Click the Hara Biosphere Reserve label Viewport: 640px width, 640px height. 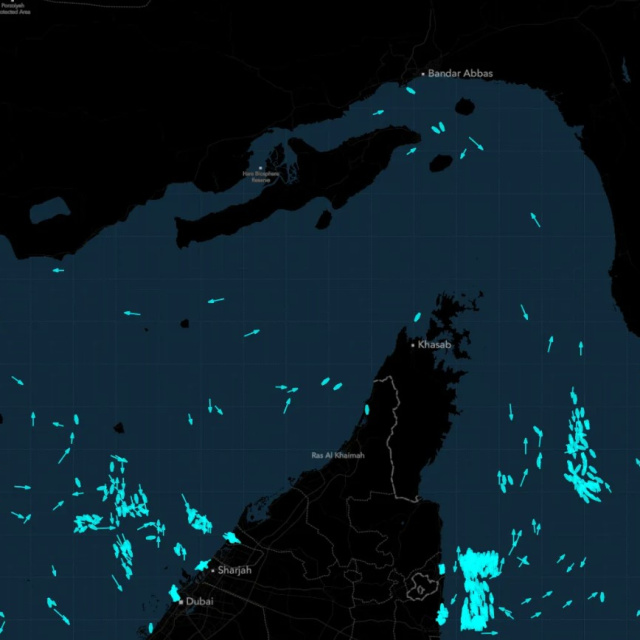[260, 176]
